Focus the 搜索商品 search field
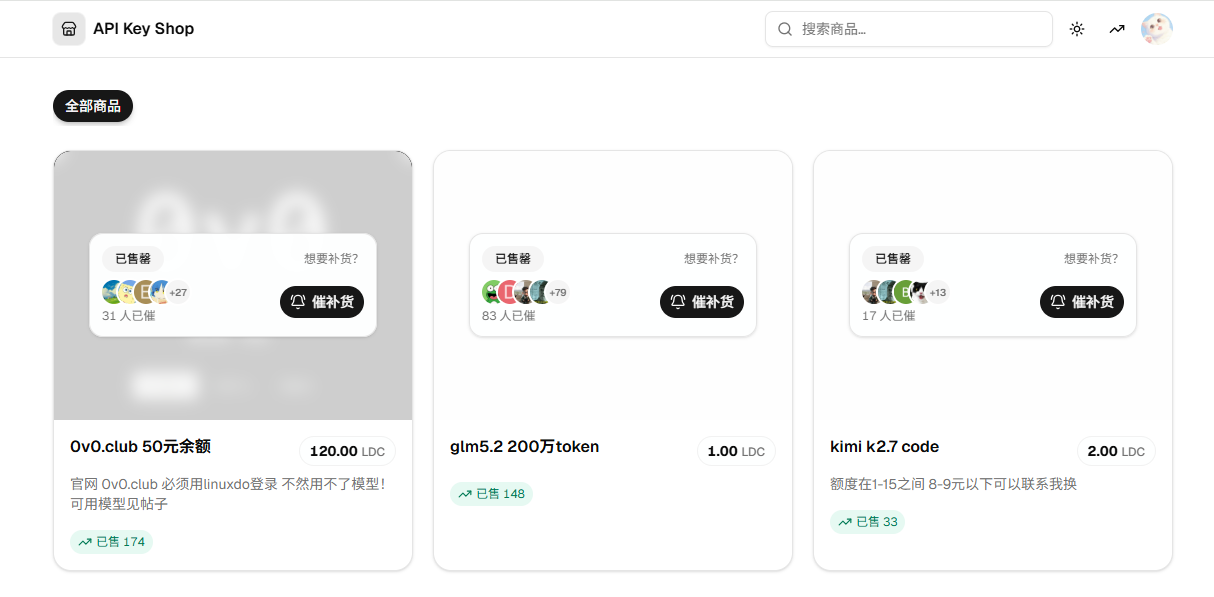Screen dimensions: 1214x597 (909, 29)
